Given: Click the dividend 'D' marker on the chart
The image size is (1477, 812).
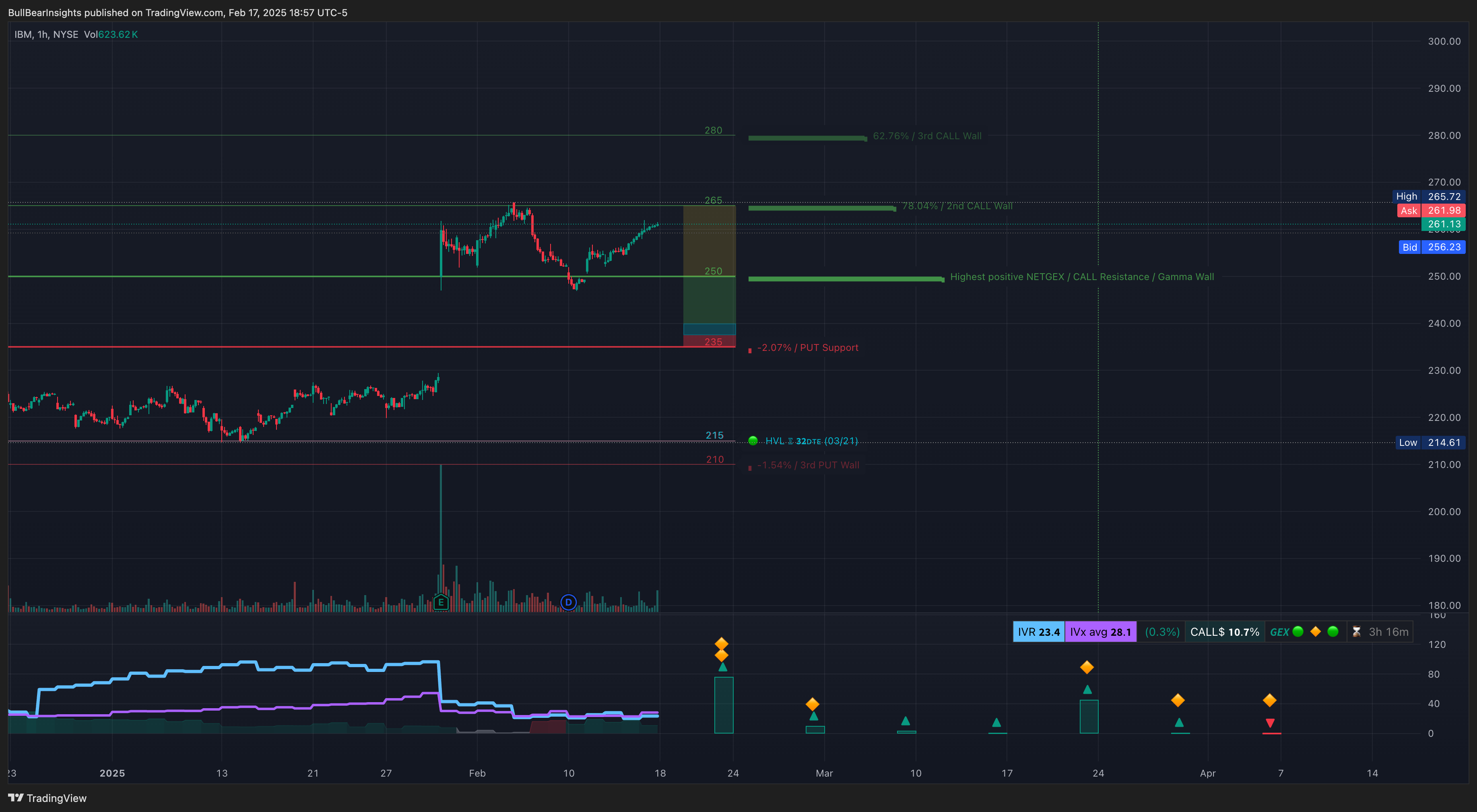Looking at the screenshot, I should pyautogui.click(x=568, y=602).
